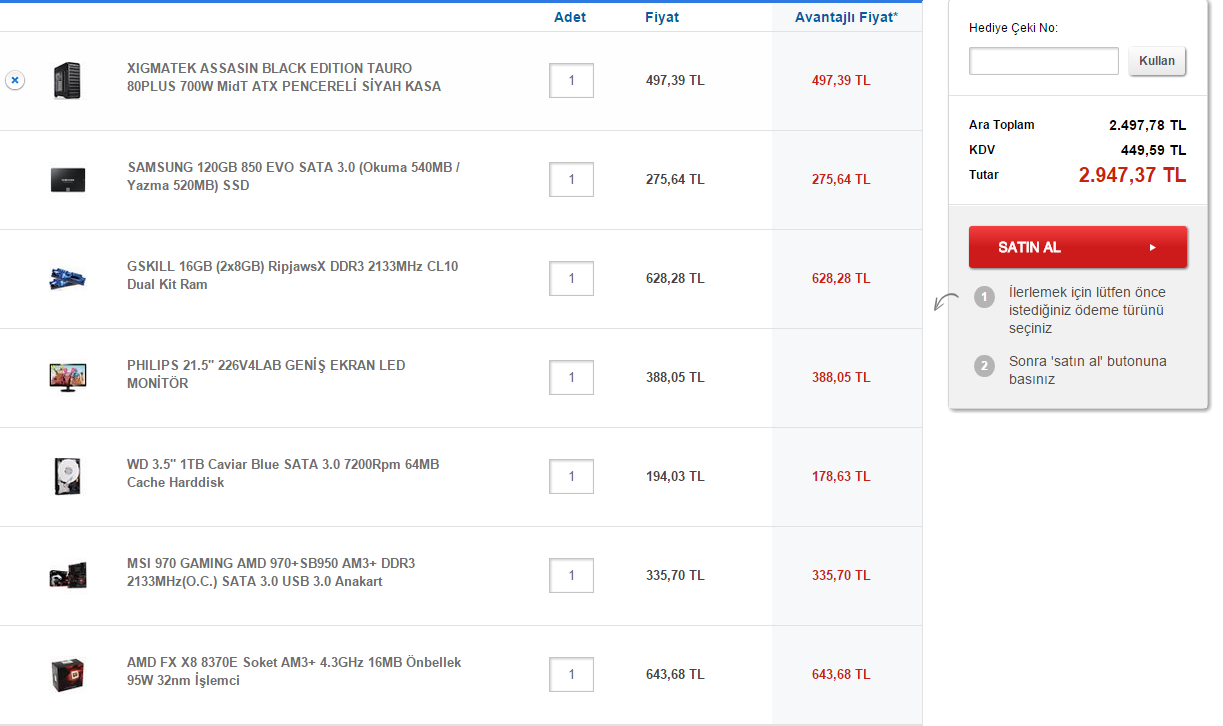Screen dimensions: 1223x726
Task: Click the Philips monitor product thumbnail
Action: click(x=68, y=376)
